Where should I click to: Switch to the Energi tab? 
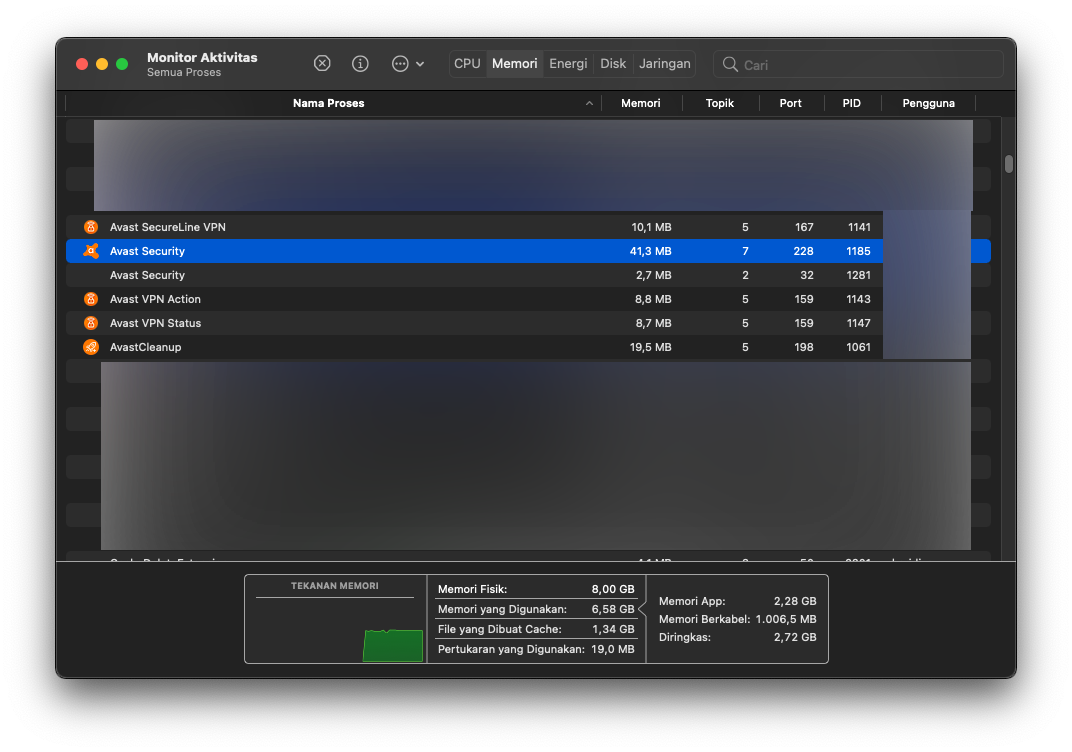coord(568,63)
